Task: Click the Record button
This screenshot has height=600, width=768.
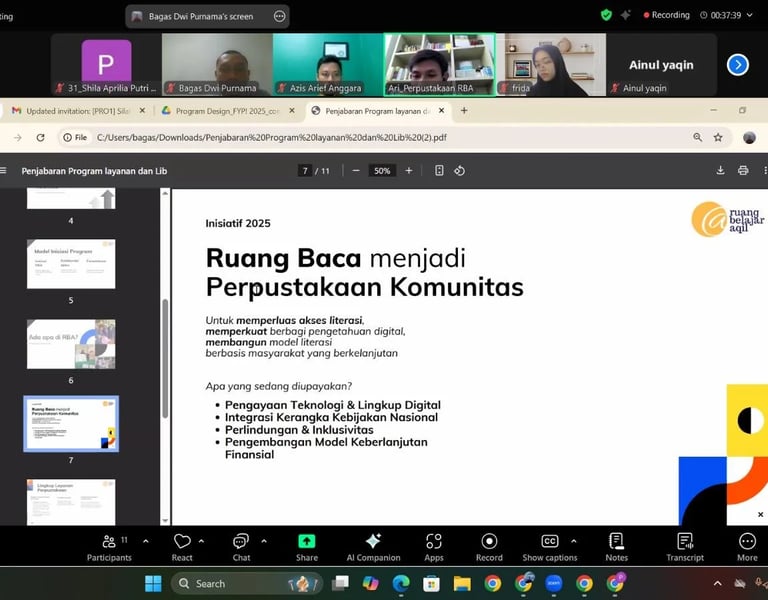Action: (x=489, y=548)
